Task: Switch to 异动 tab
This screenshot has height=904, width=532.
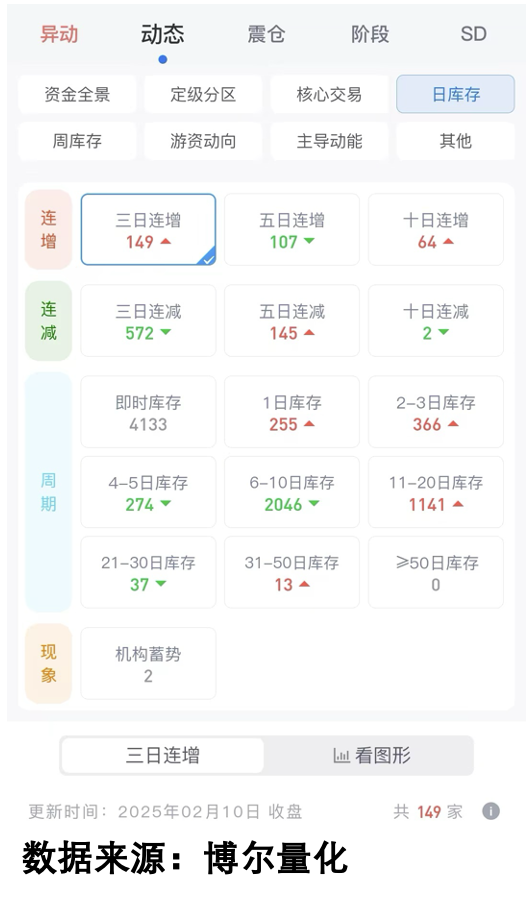Action: coord(59,34)
